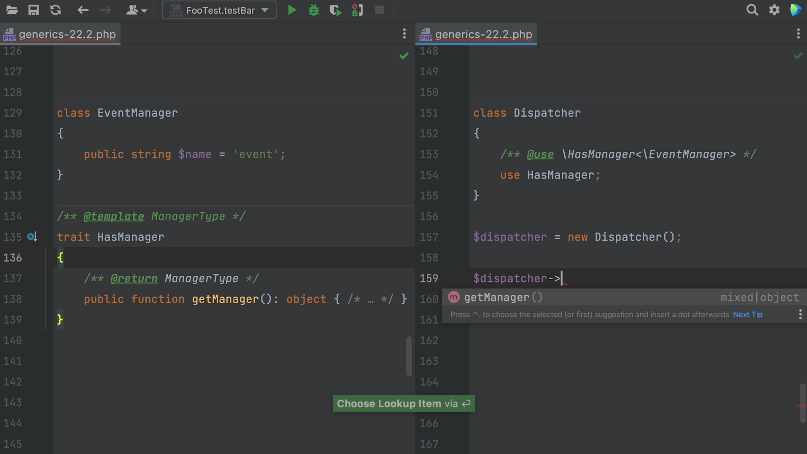Click ManagerType in the @return comment
The width and height of the screenshot is (807, 454).
201,278
